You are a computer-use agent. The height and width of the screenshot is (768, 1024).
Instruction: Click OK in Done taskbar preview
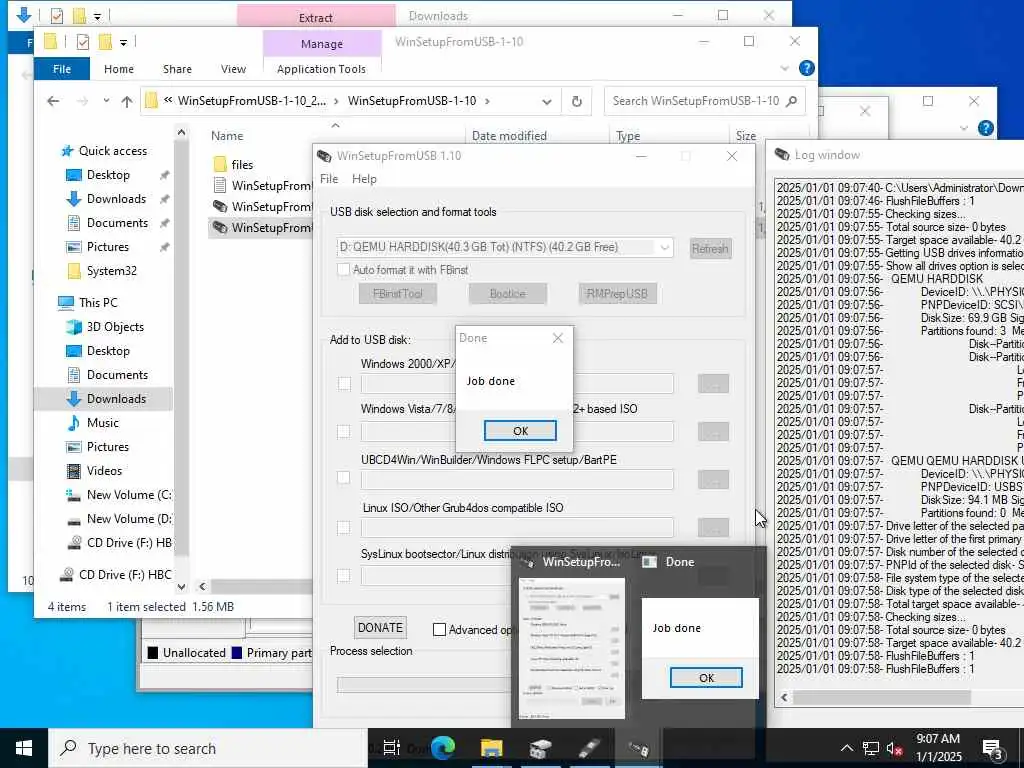tap(706, 678)
